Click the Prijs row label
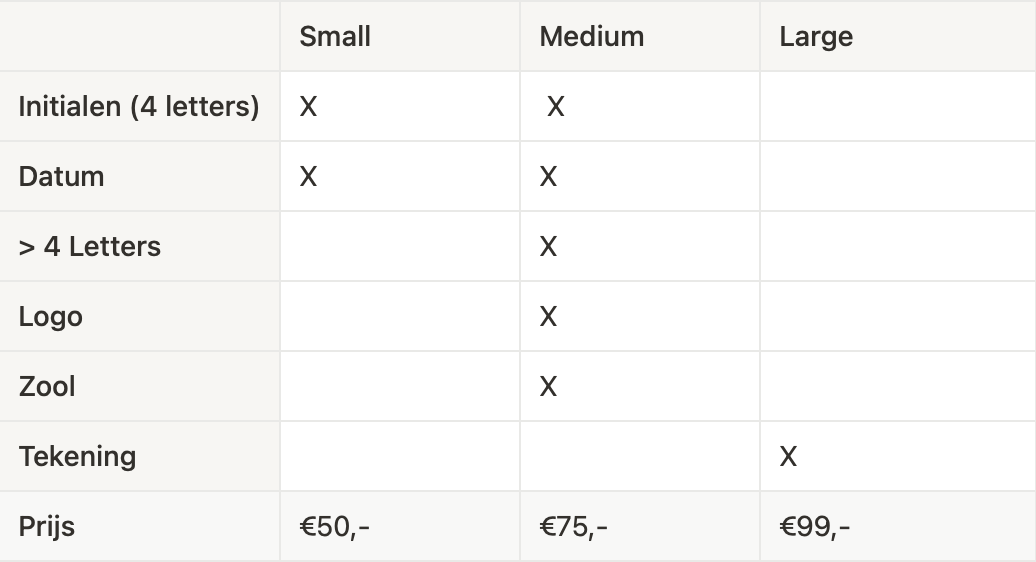 [47, 527]
